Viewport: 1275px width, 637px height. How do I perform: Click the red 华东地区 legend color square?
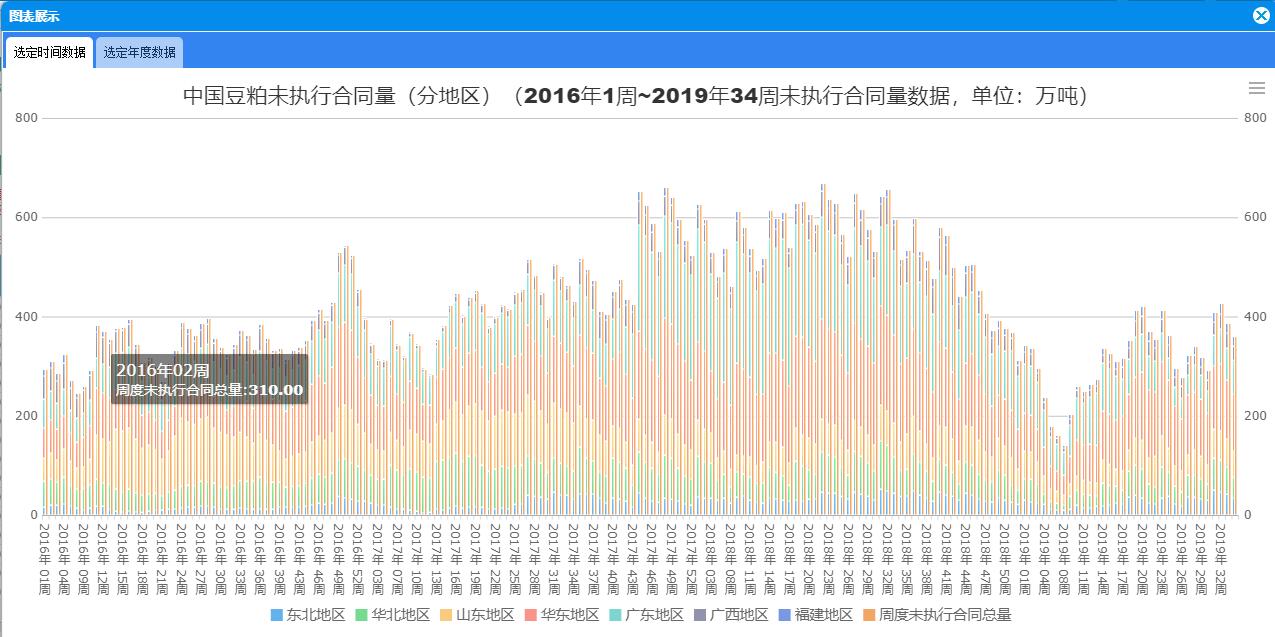(531, 615)
